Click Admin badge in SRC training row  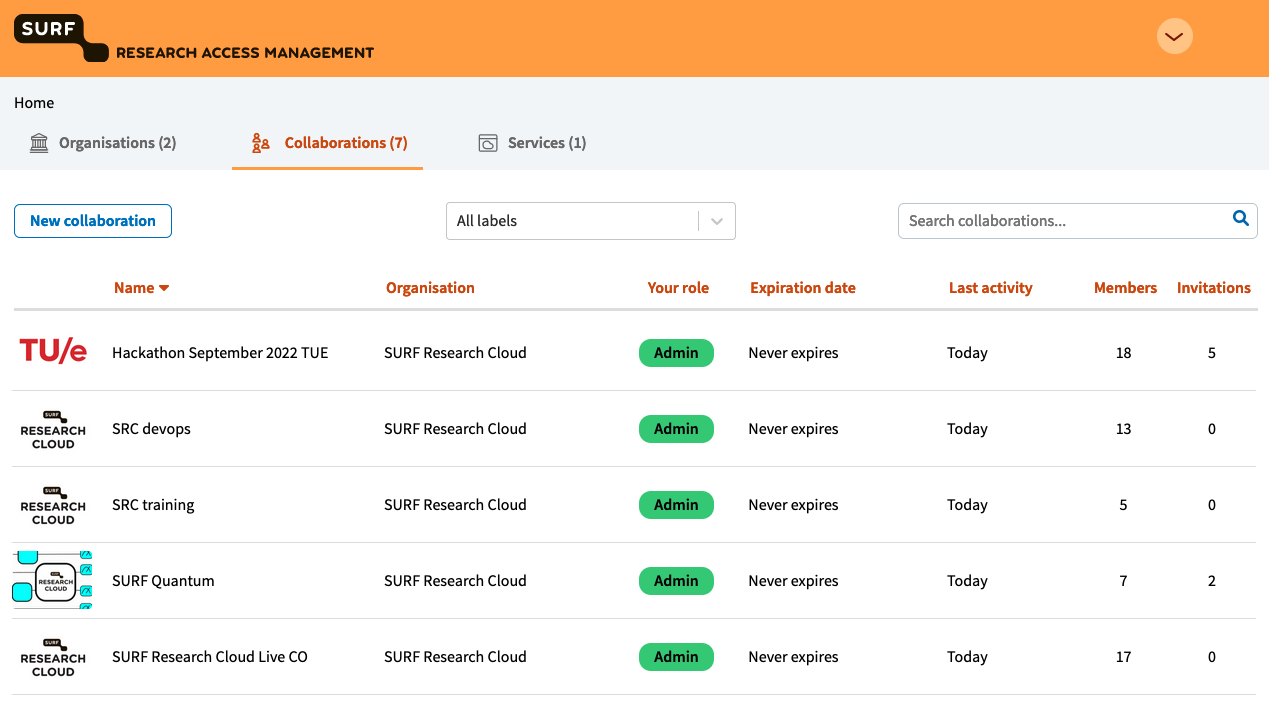click(676, 505)
